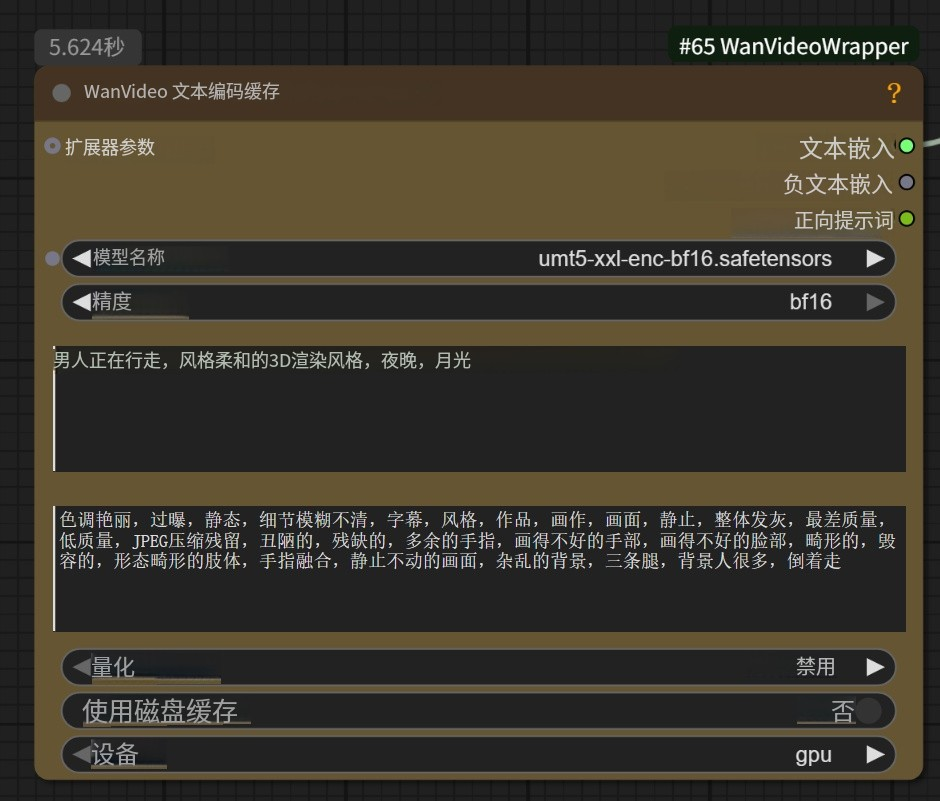Advance 量化 option using its right arrow
This screenshot has height=801, width=940.
point(876,667)
